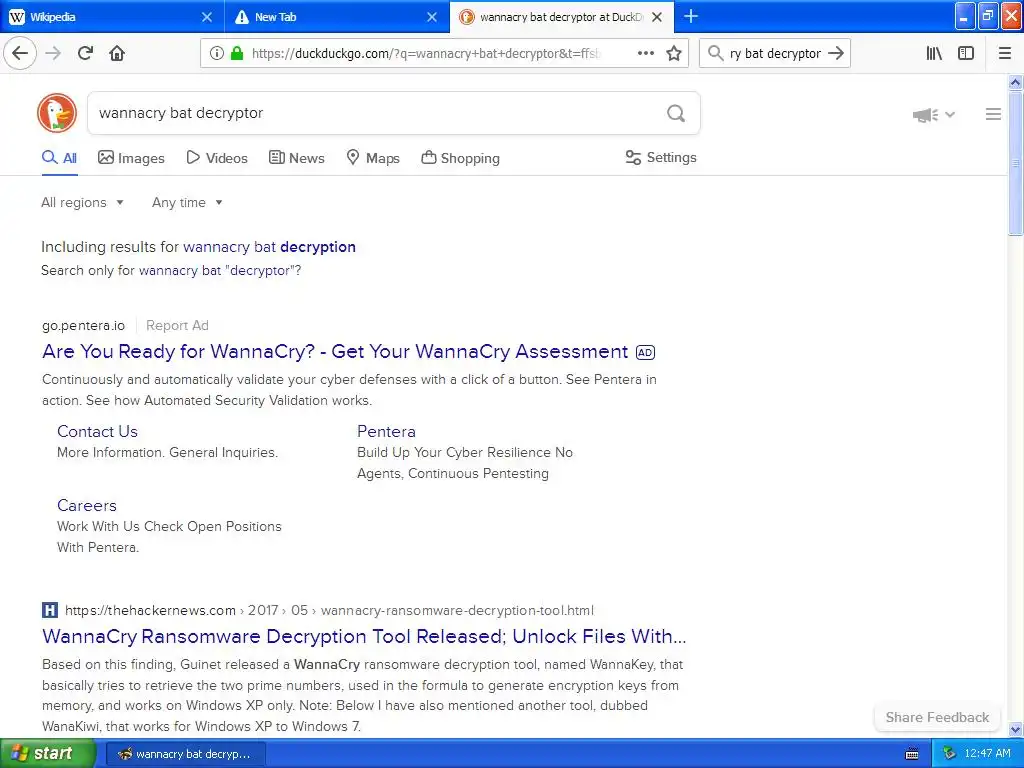
Task: Open DuckDuckGo Settings
Action: click(x=661, y=157)
